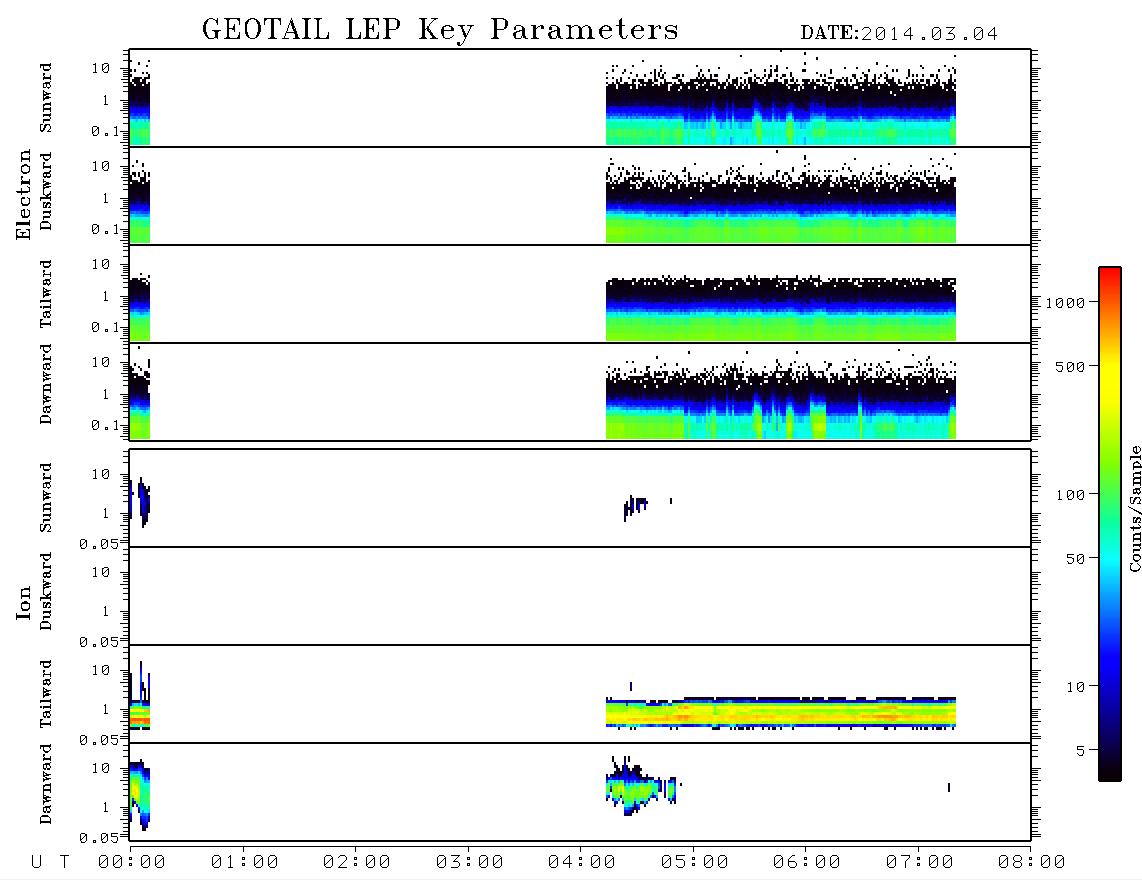
Task: Click the "50" colorbar tick label
Action: (x=1075, y=559)
